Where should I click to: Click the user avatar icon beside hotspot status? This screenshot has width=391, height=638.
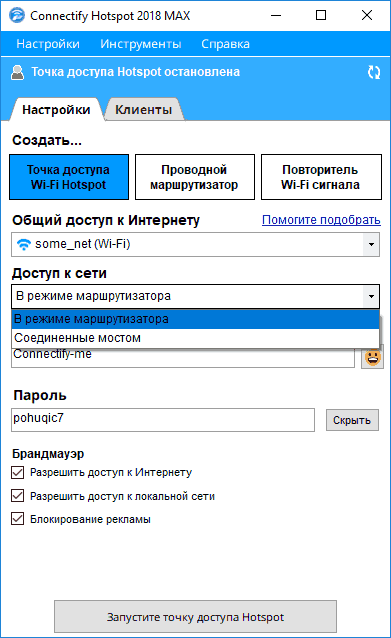pyautogui.click(x=17, y=72)
